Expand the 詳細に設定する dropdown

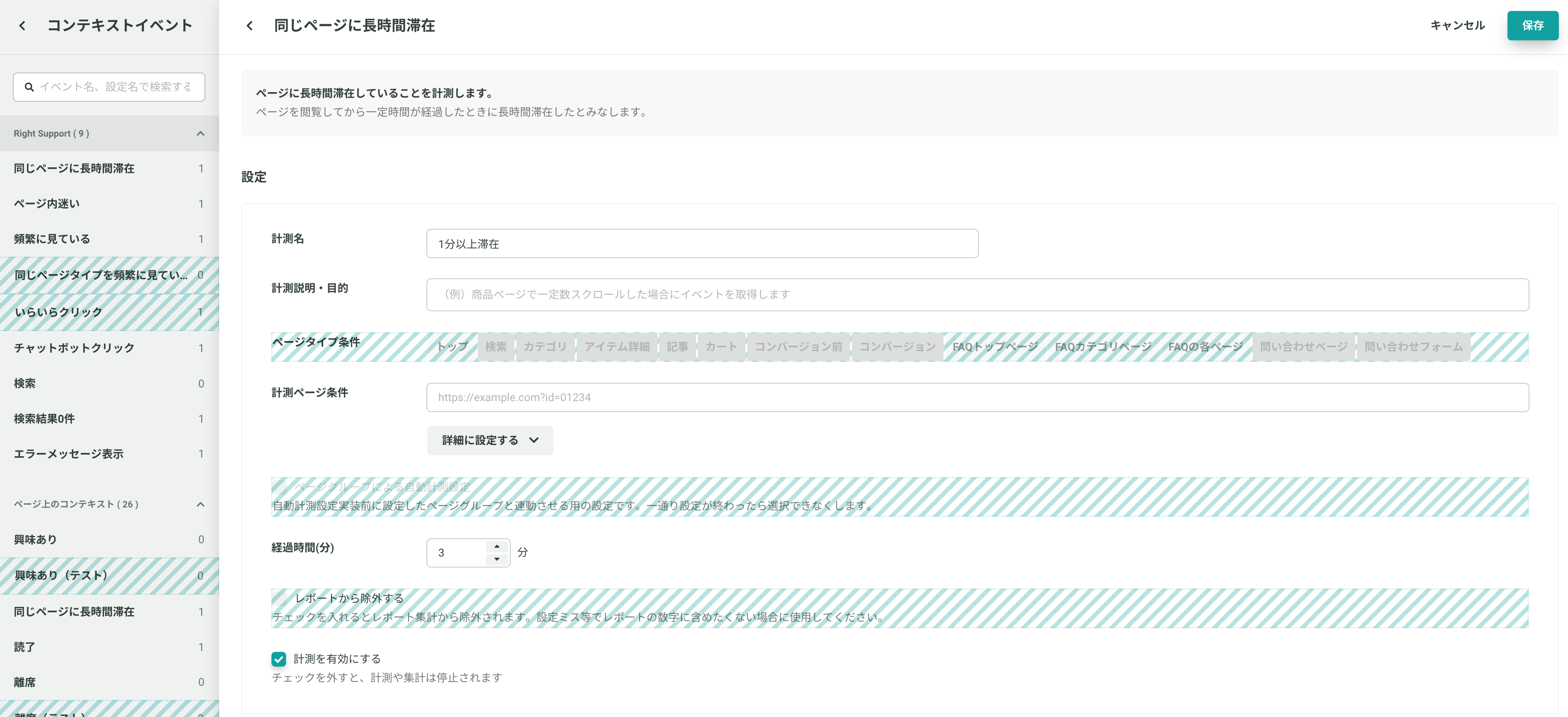(x=490, y=440)
